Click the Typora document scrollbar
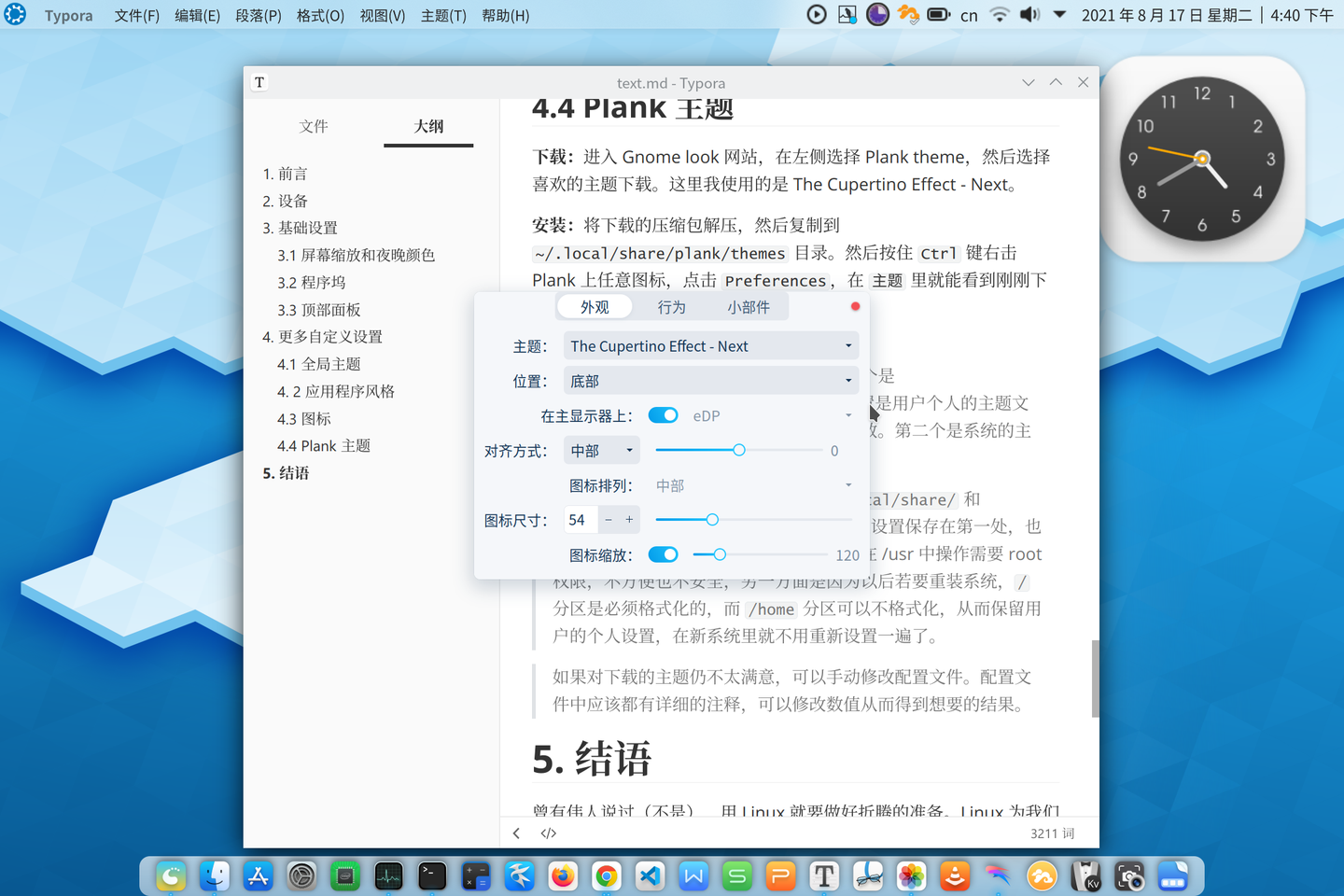 coord(1095,679)
